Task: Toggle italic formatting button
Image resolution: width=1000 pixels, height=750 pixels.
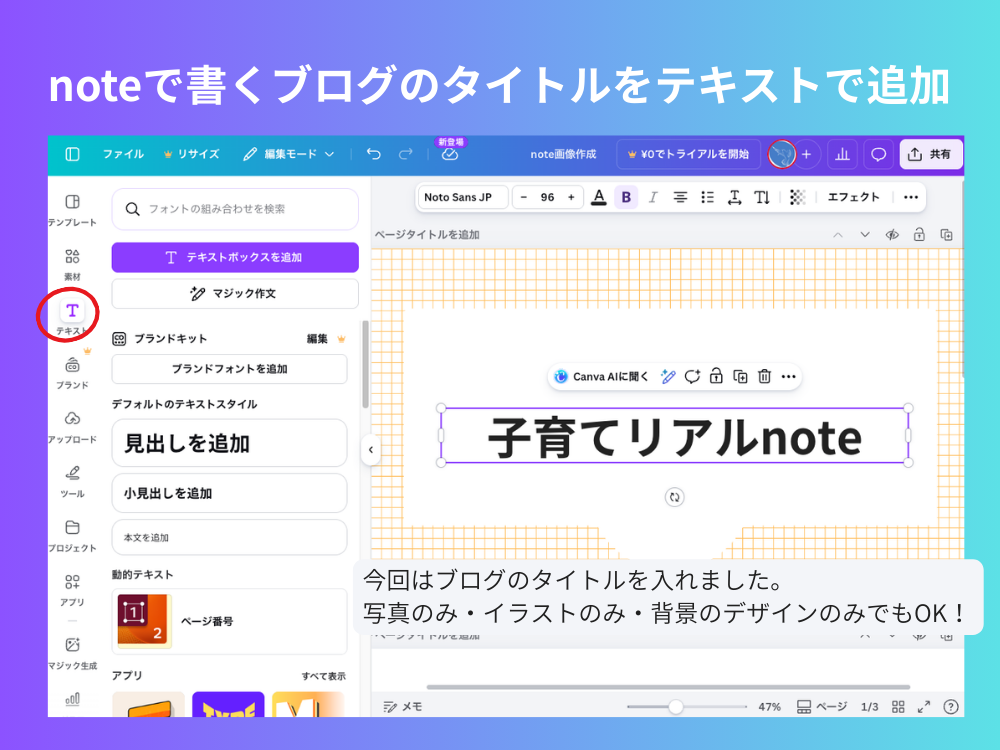Action: point(653,197)
